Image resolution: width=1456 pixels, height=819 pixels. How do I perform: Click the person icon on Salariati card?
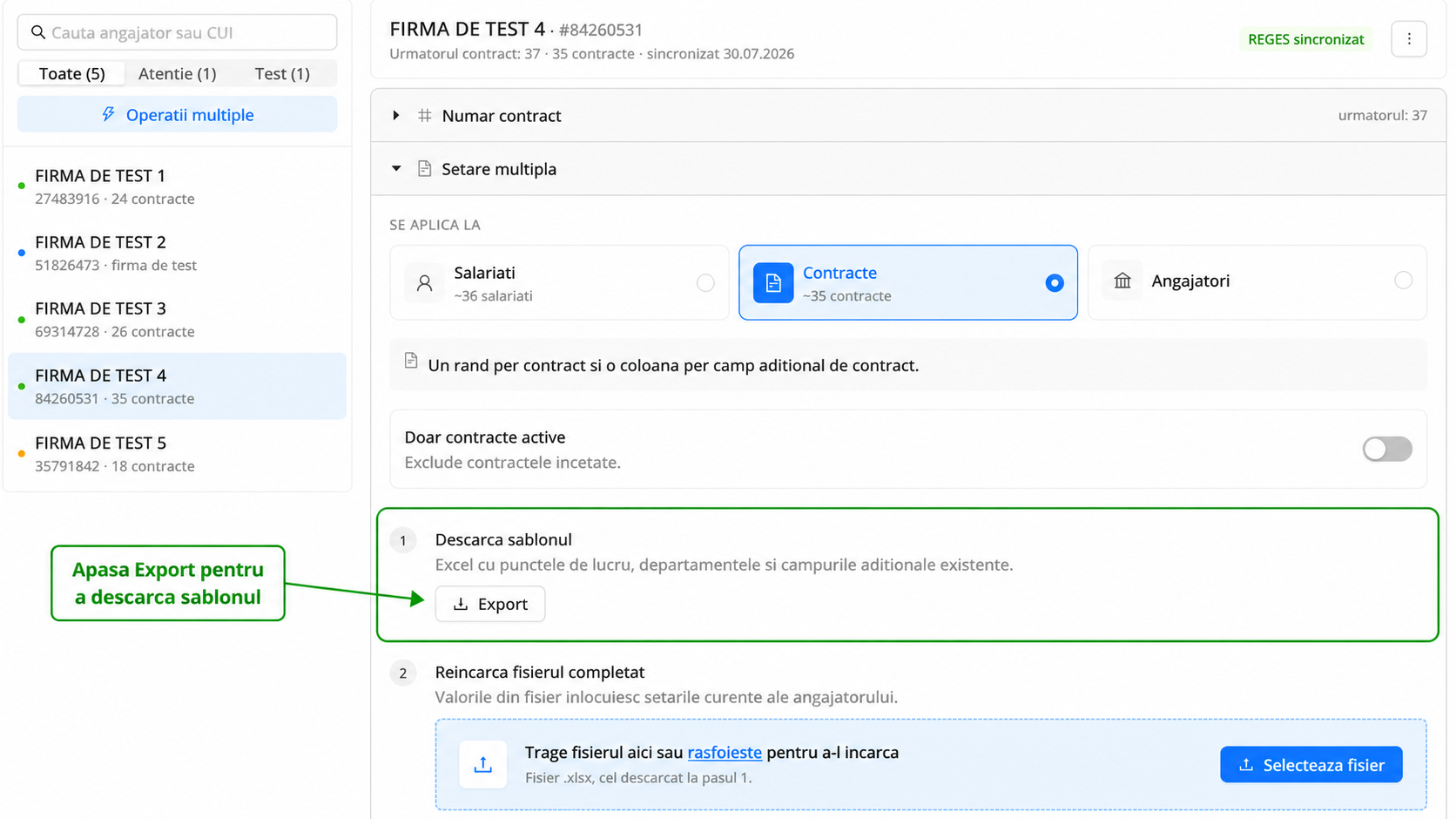(x=424, y=283)
